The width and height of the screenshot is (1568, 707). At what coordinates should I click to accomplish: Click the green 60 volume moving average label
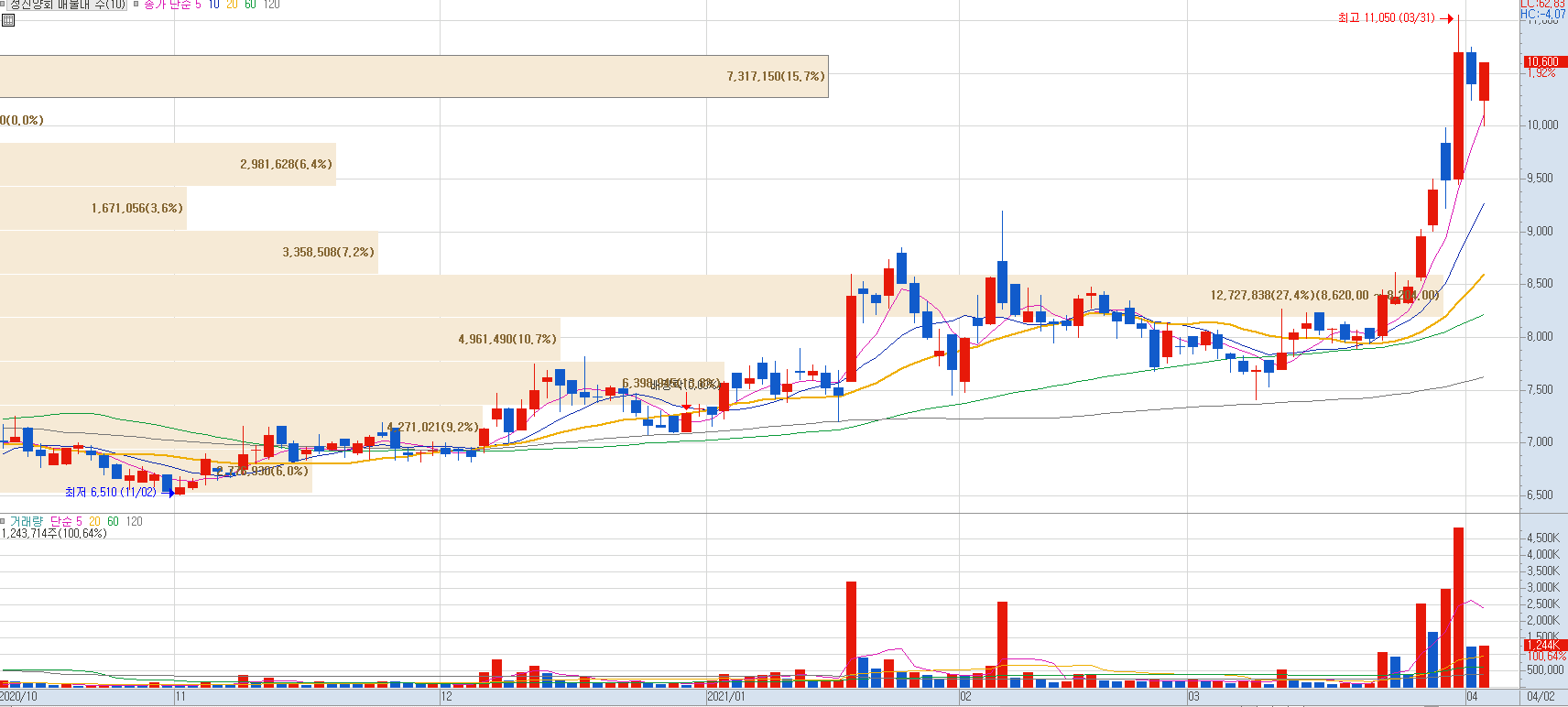tap(113, 521)
